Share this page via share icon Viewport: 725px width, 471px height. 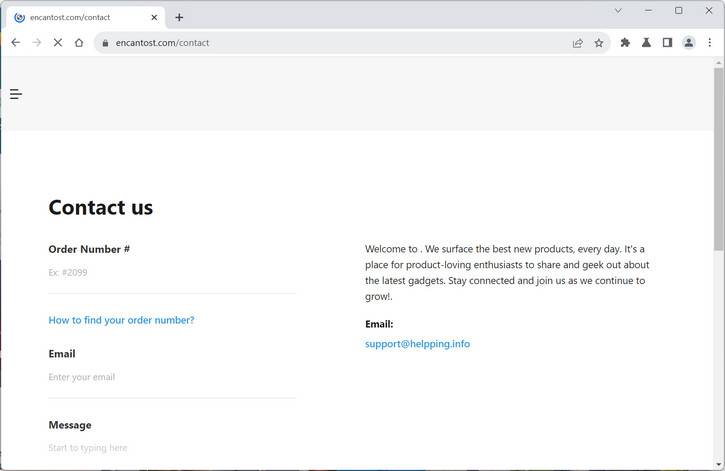(x=577, y=43)
